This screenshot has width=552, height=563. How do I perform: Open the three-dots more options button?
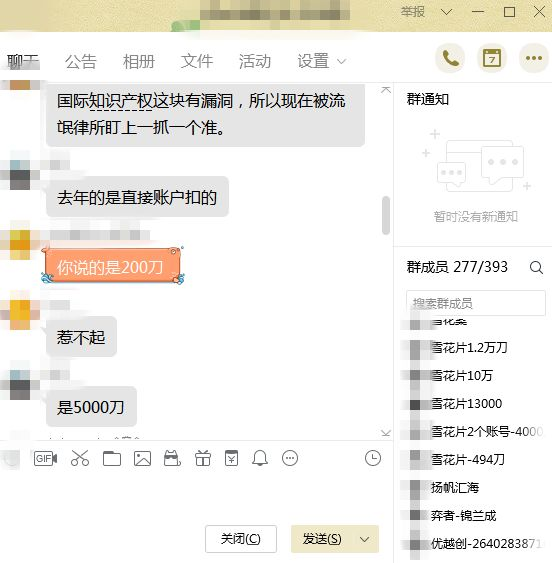(534, 58)
